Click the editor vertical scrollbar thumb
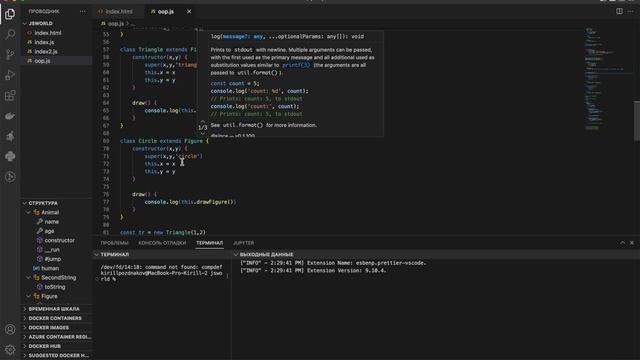640x360 pixels. pyautogui.click(x=637, y=121)
